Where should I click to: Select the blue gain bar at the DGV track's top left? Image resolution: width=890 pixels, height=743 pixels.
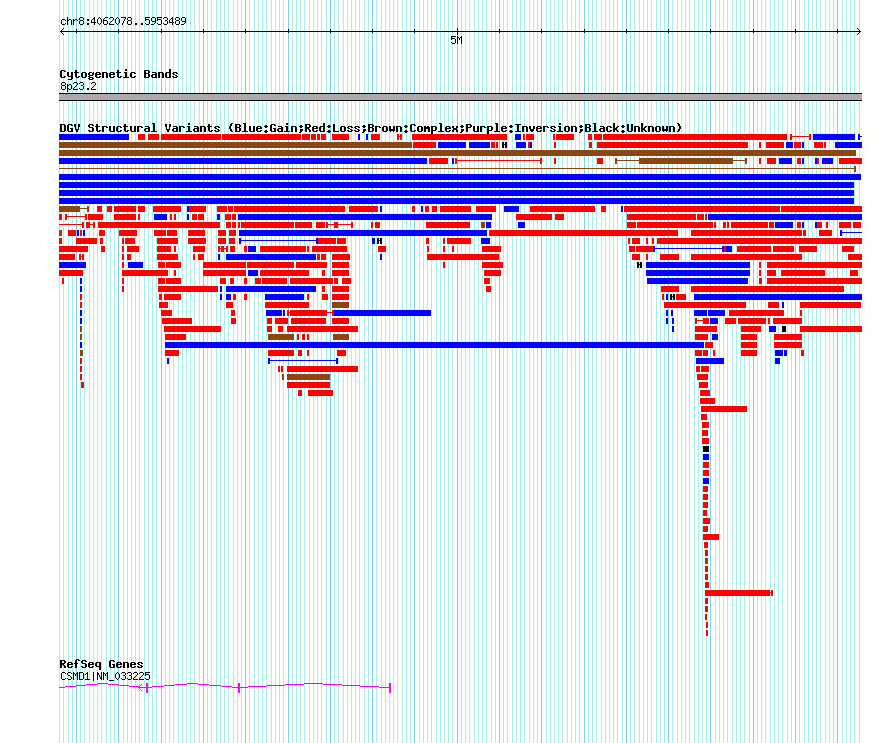[x=94, y=137]
